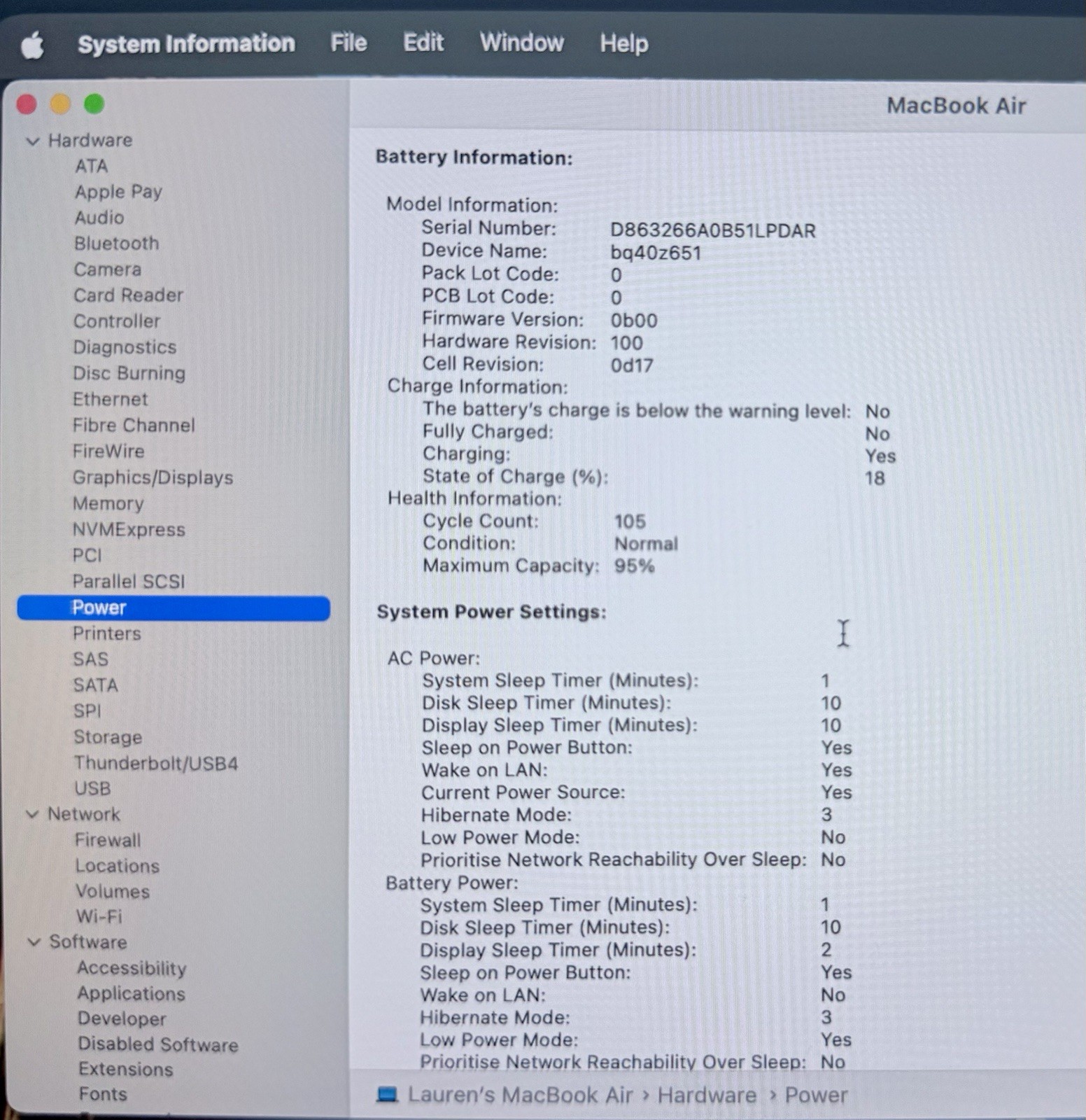Select Extensions under Software

tap(125, 1070)
